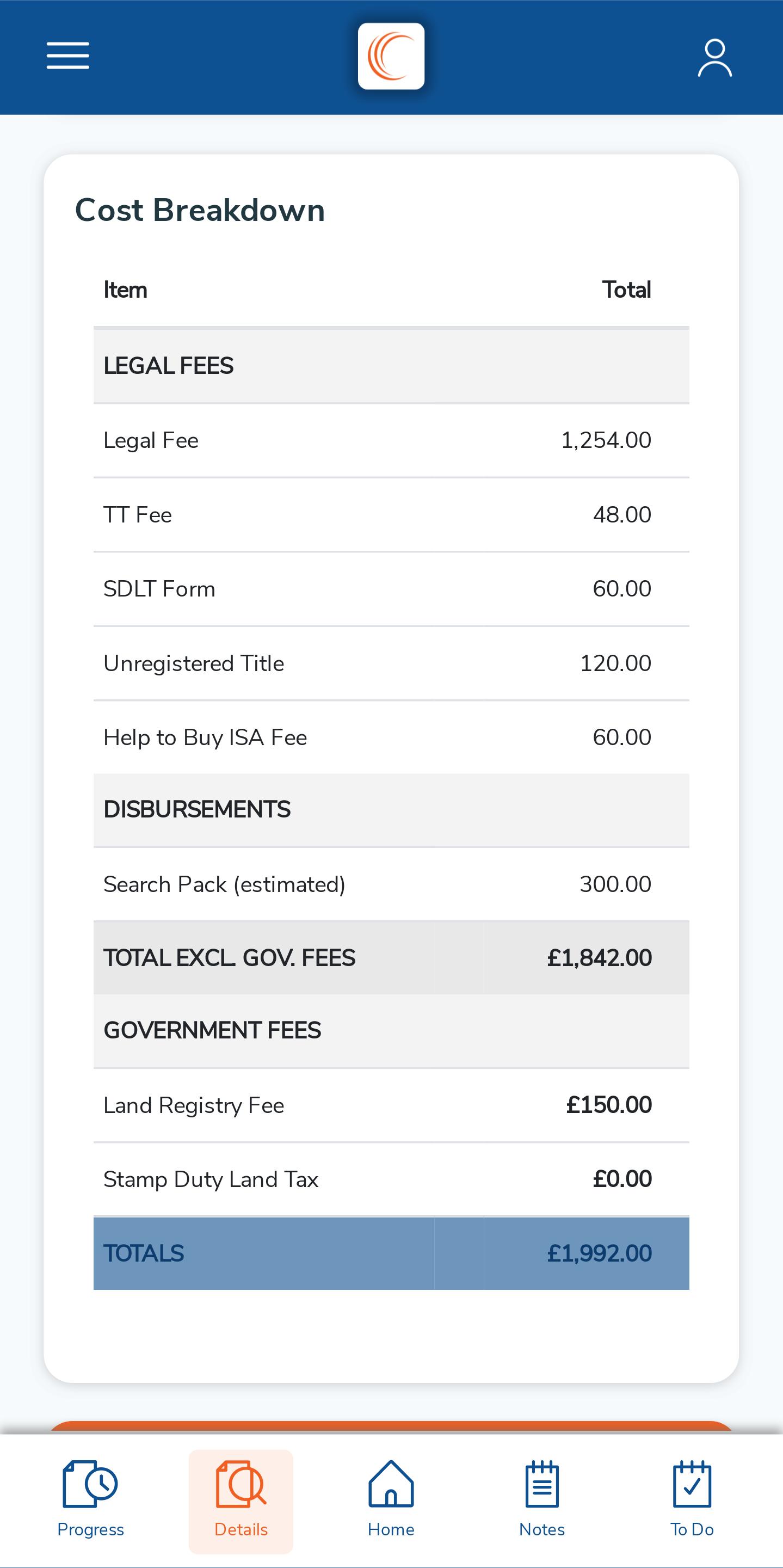Tap the GOVERNMENT FEES section header
Viewport: 783px width, 1568px height.
pos(391,1030)
